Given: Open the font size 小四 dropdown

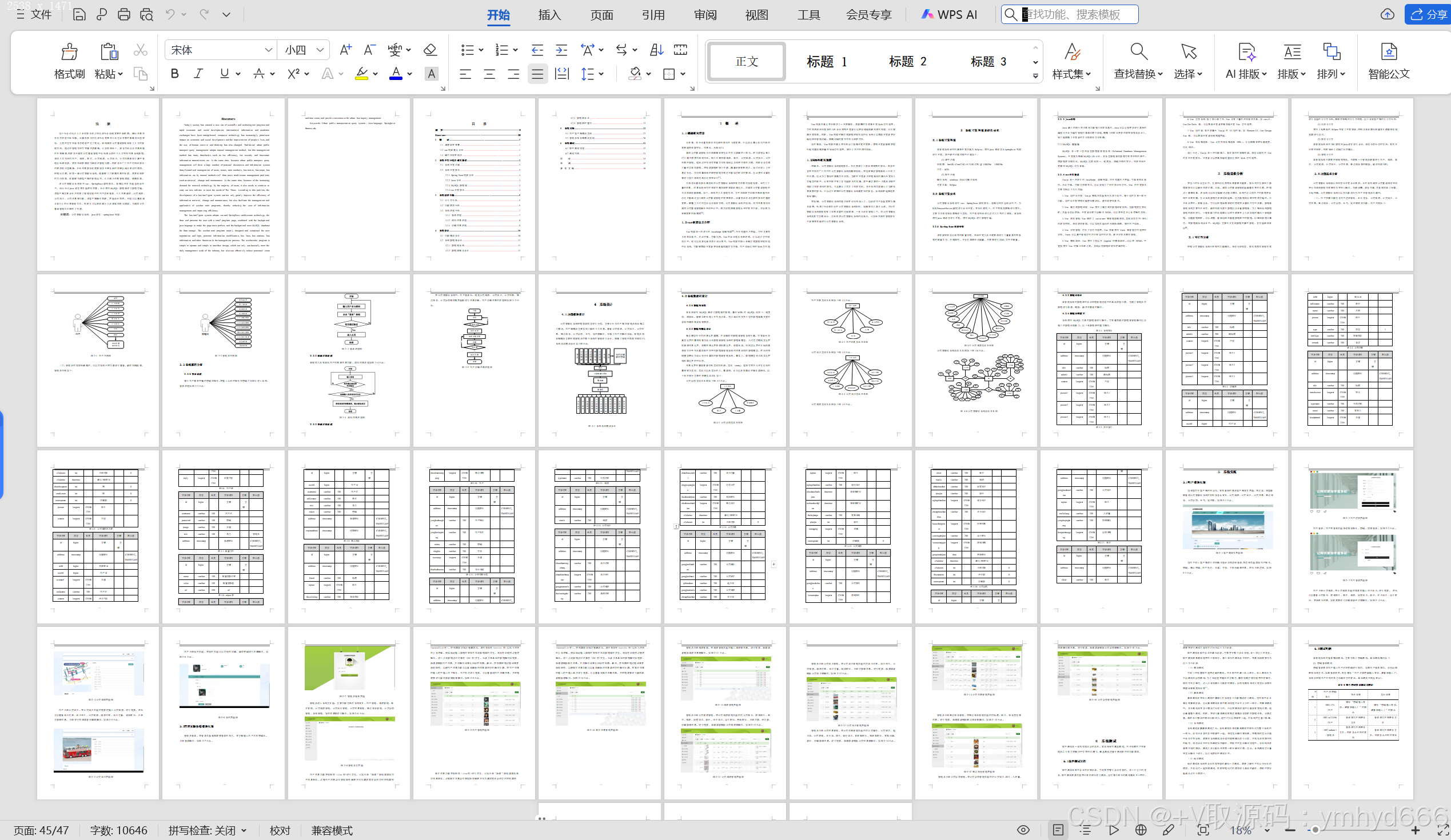Looking at the screenshot, I should pyautogui.click(x=320, y=50).
